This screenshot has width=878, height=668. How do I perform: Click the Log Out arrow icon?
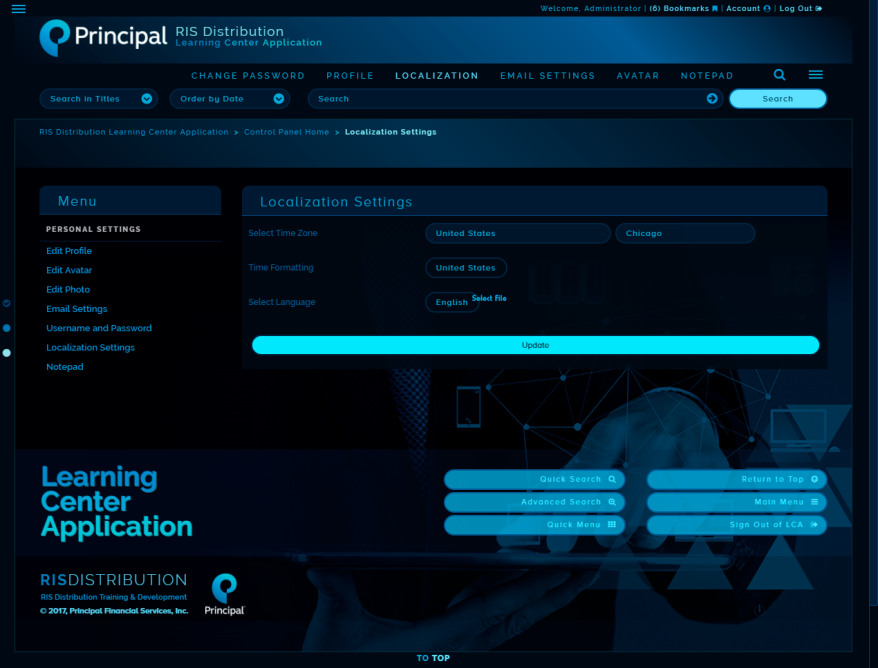[819, 8]
